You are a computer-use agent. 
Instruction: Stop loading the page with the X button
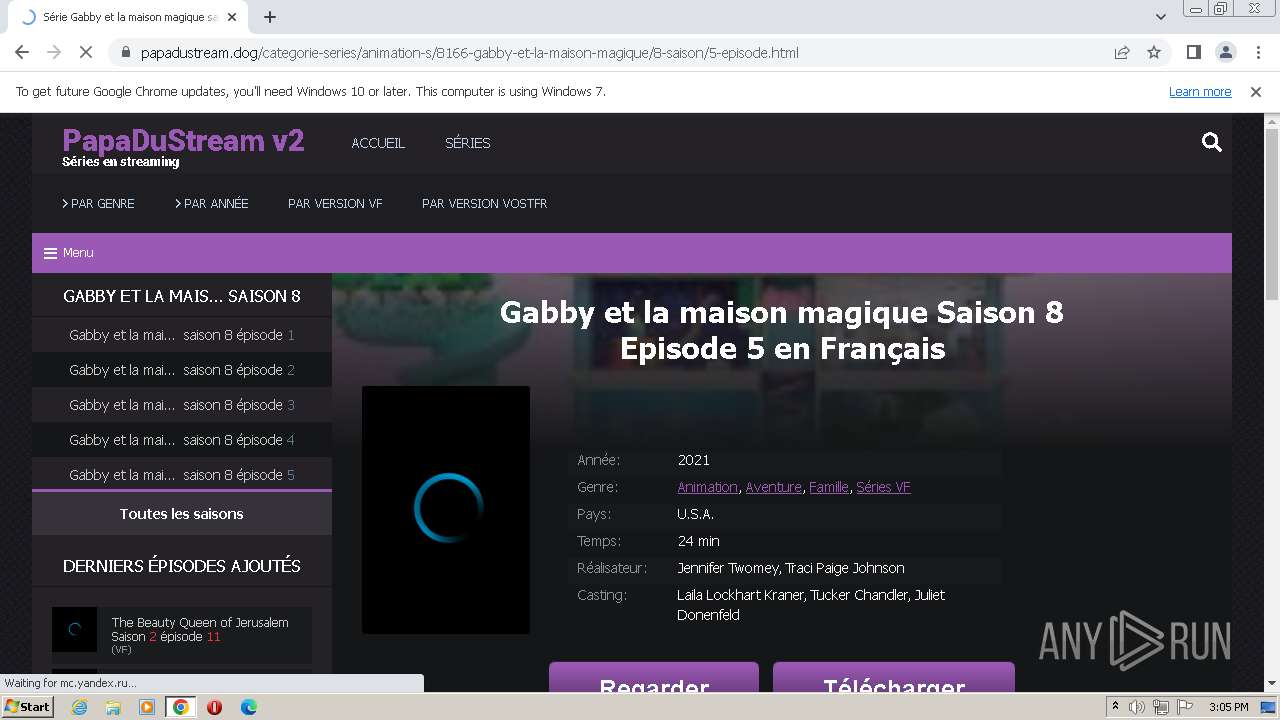(x=85, y=52)
